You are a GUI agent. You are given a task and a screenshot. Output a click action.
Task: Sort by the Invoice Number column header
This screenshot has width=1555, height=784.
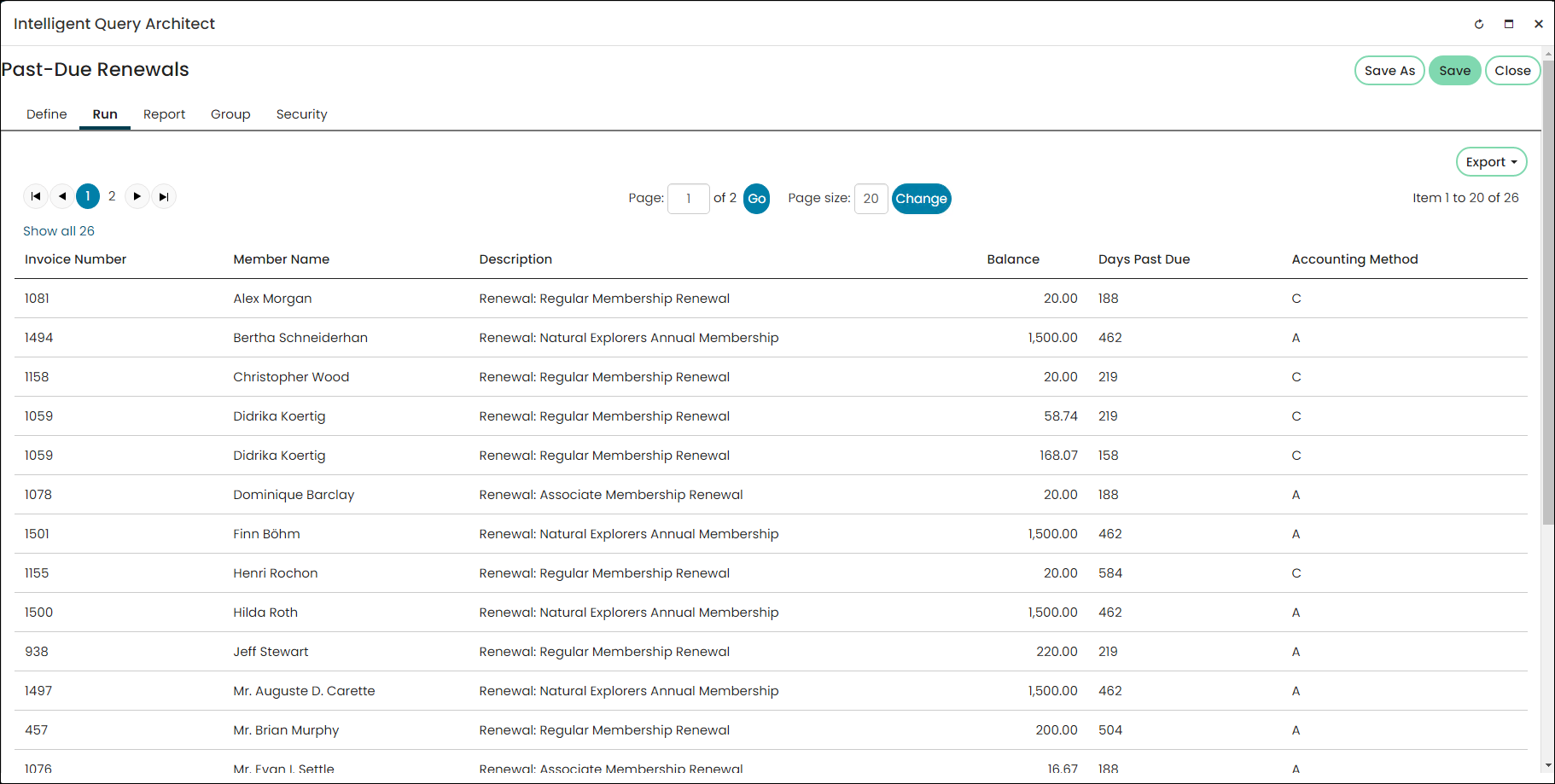point(75,259)
